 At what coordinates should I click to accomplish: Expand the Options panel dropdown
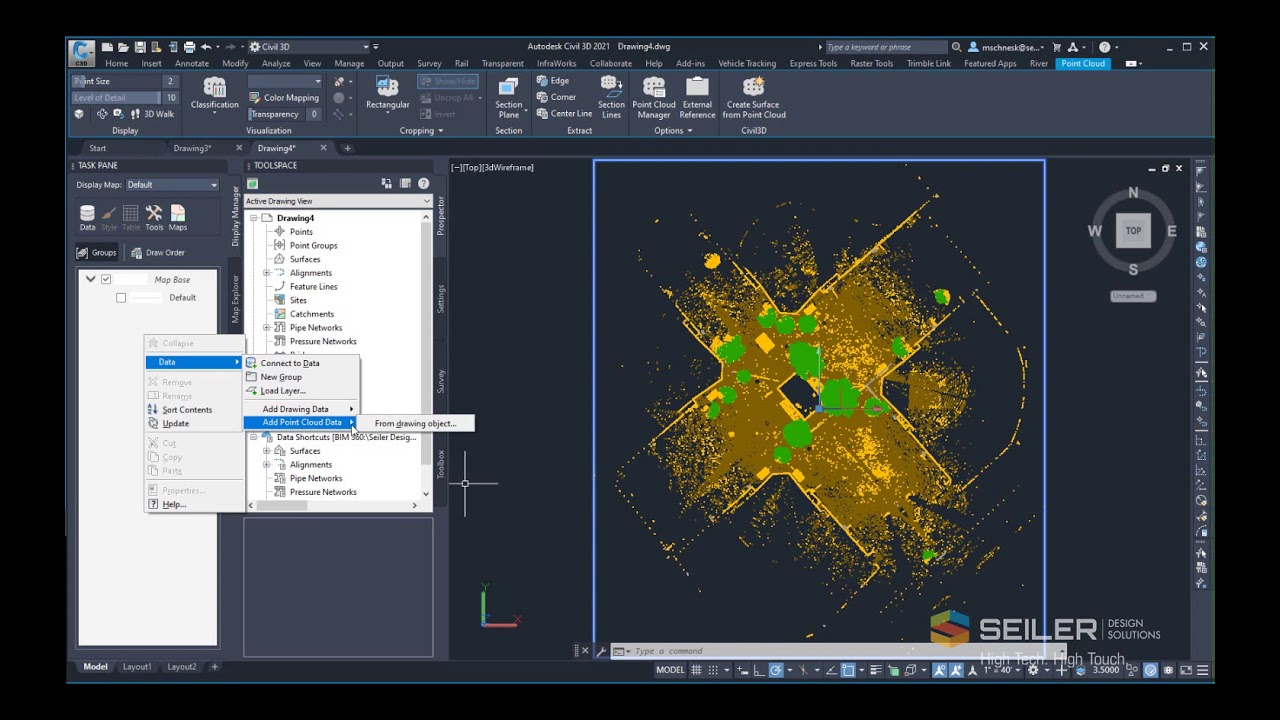(x=673, y=131)
